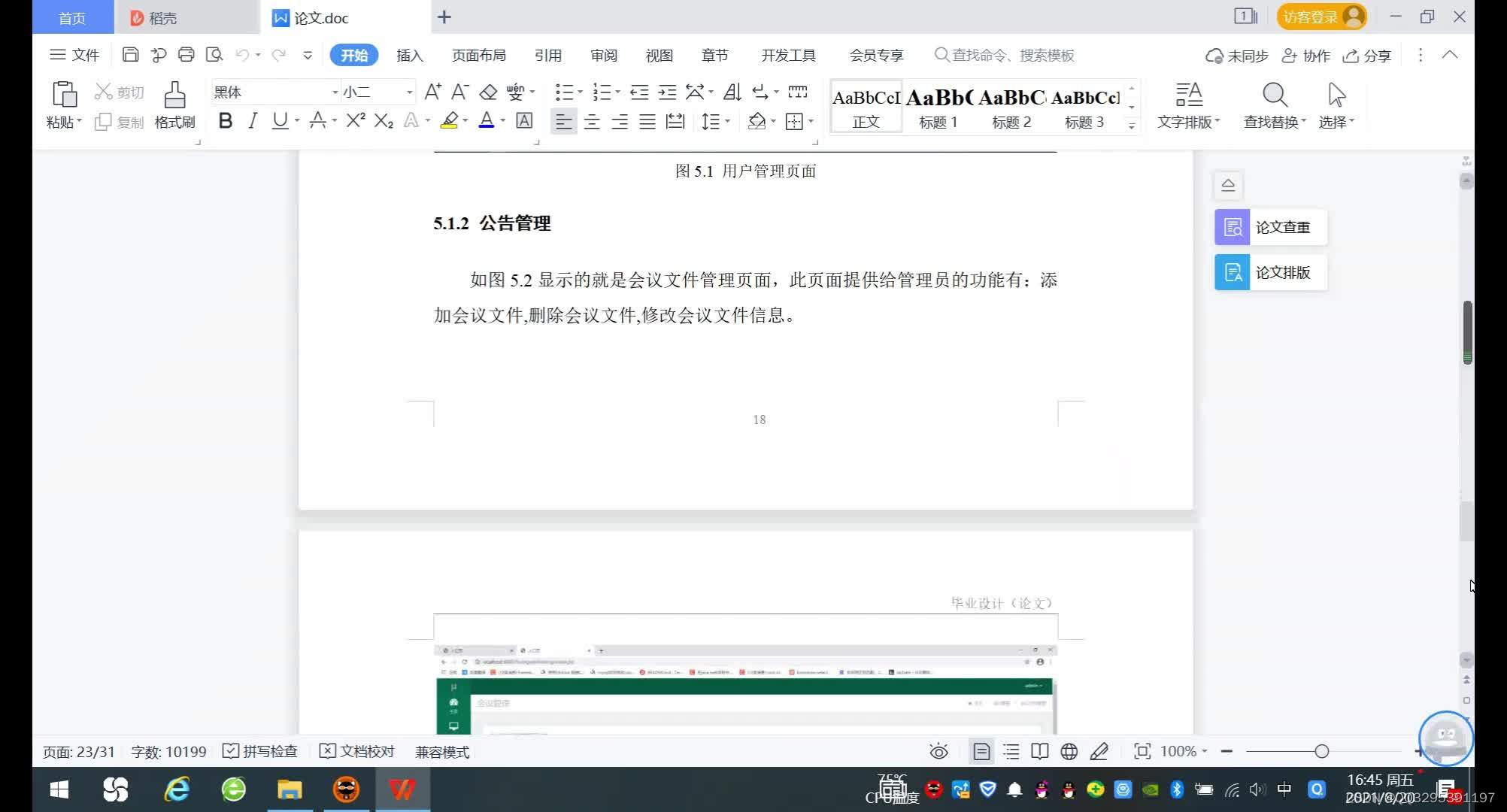Click Decrease Font Size icon
The image size is (1507, 812).
pyautogui.click(x=459, y=92)
